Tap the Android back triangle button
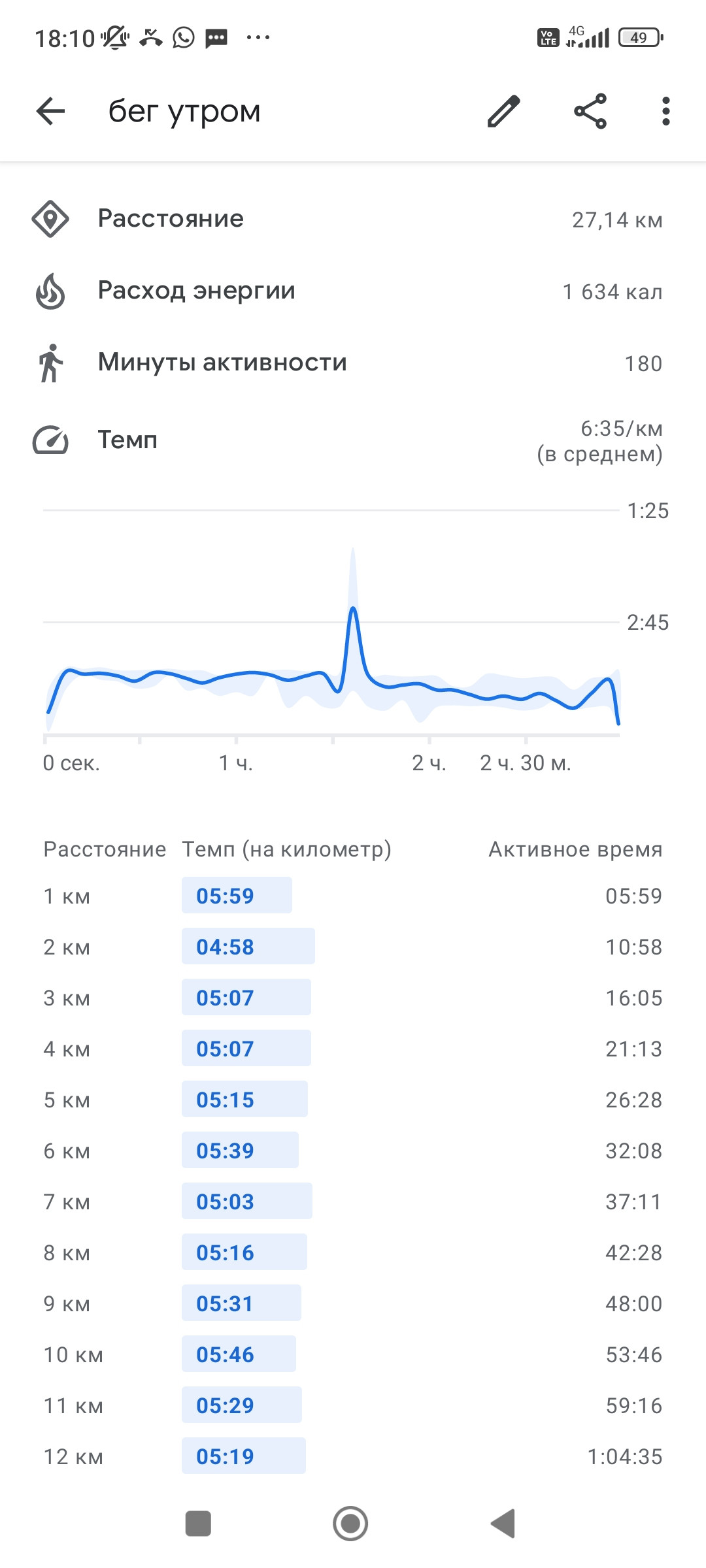The height and width of the screenshot is (1568, 706). 503,1524
